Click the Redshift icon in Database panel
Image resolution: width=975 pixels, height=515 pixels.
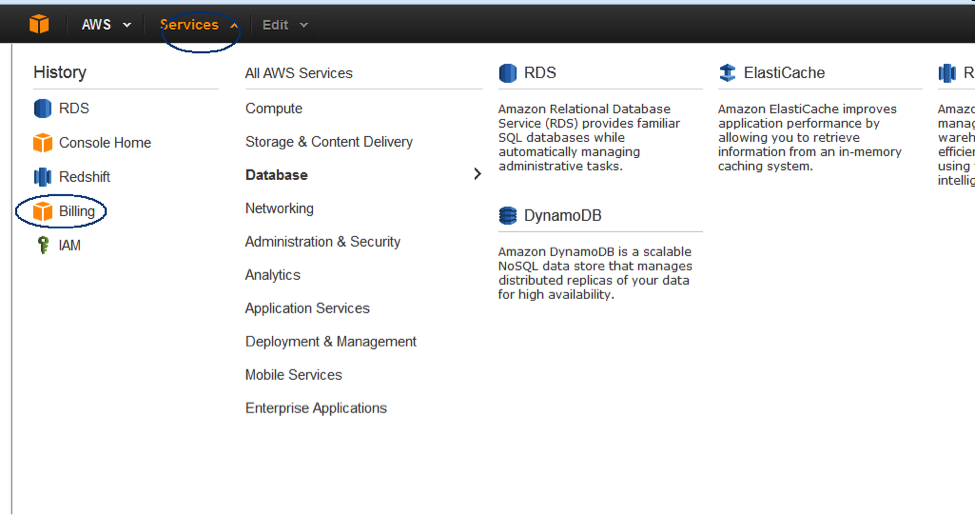pos(946,73)
